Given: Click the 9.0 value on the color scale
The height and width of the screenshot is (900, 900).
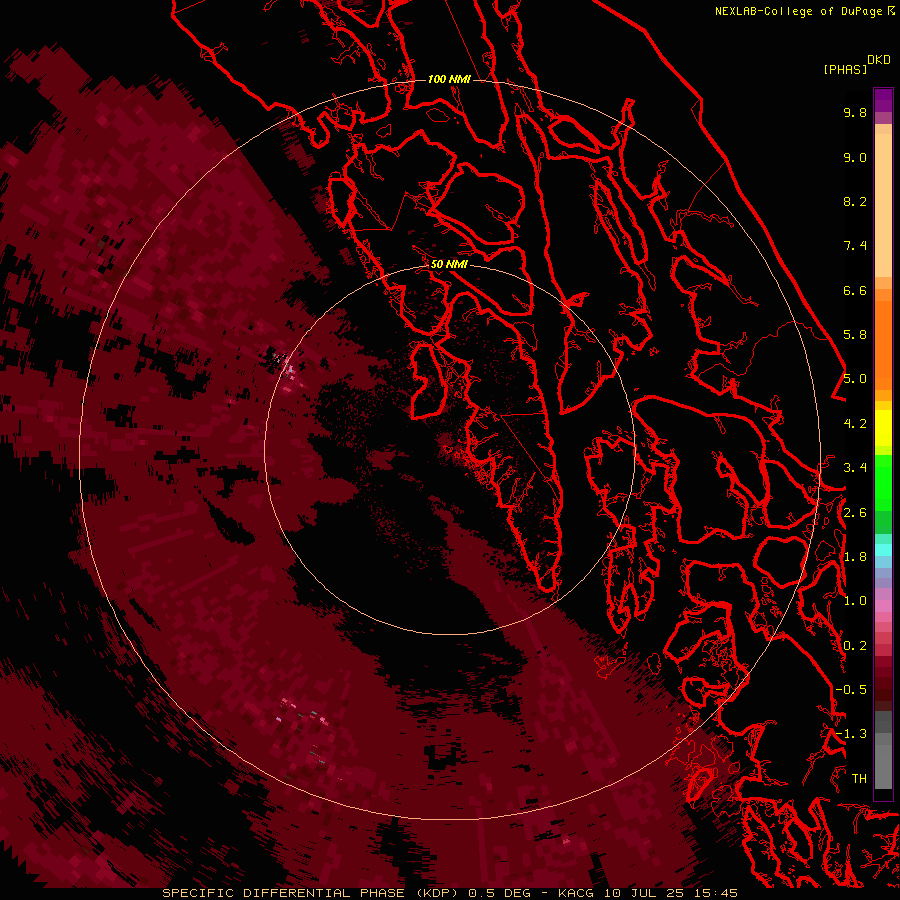Looking at the screenshot, I should click(855, 157).
